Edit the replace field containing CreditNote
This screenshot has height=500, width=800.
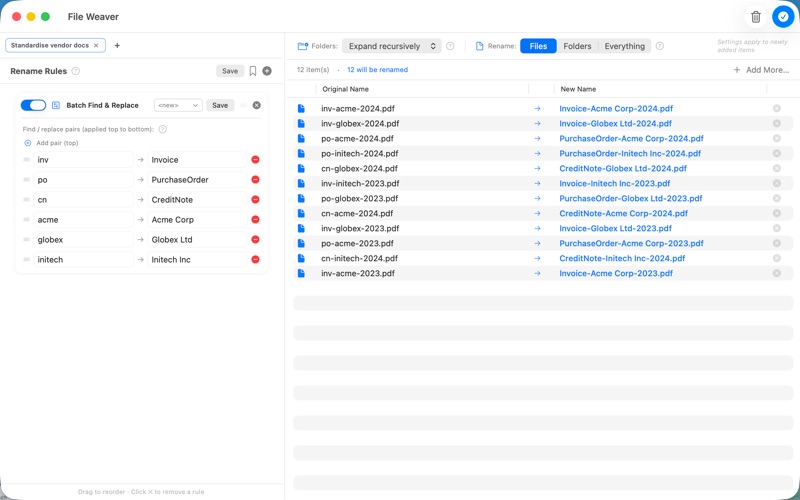point(197,199)
